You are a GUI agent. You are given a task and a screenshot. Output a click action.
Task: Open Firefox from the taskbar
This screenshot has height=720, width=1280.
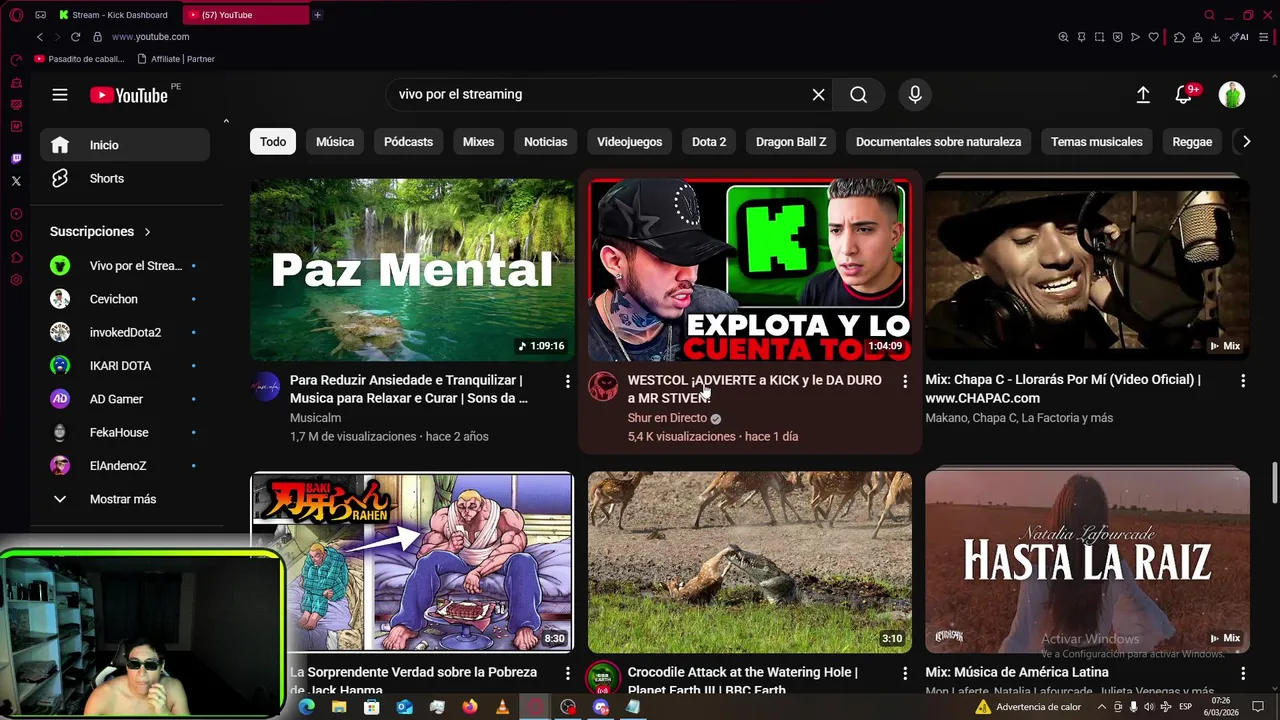(x=470, y=707)
